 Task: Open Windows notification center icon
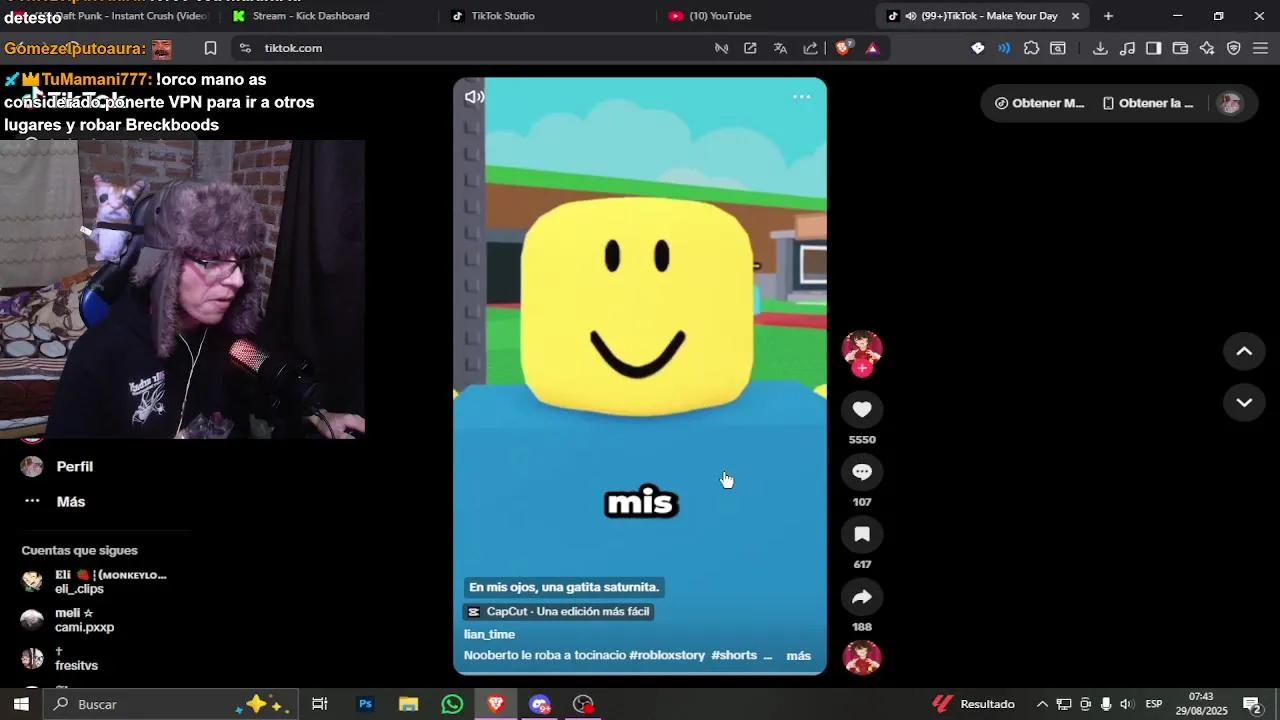pos(1251,704)
